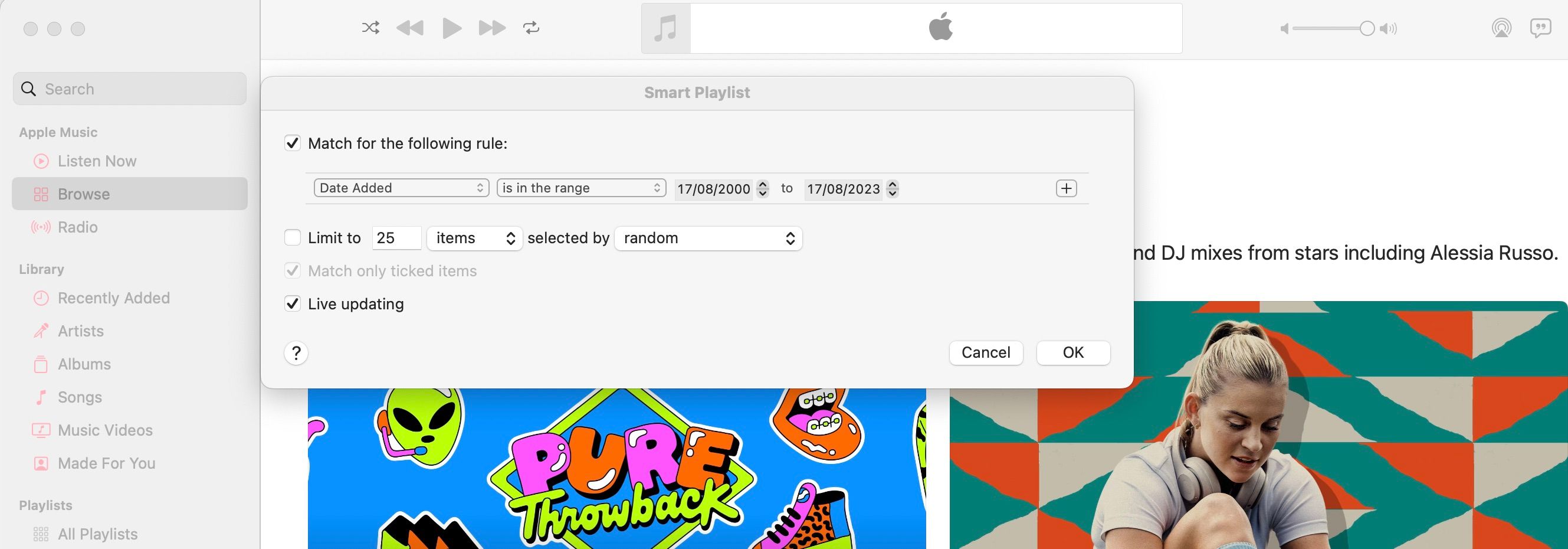Change the 'selected by random' dropdown
This screenshot has width=1568, height=549.
pyautogui.click(x=708, y=238)
